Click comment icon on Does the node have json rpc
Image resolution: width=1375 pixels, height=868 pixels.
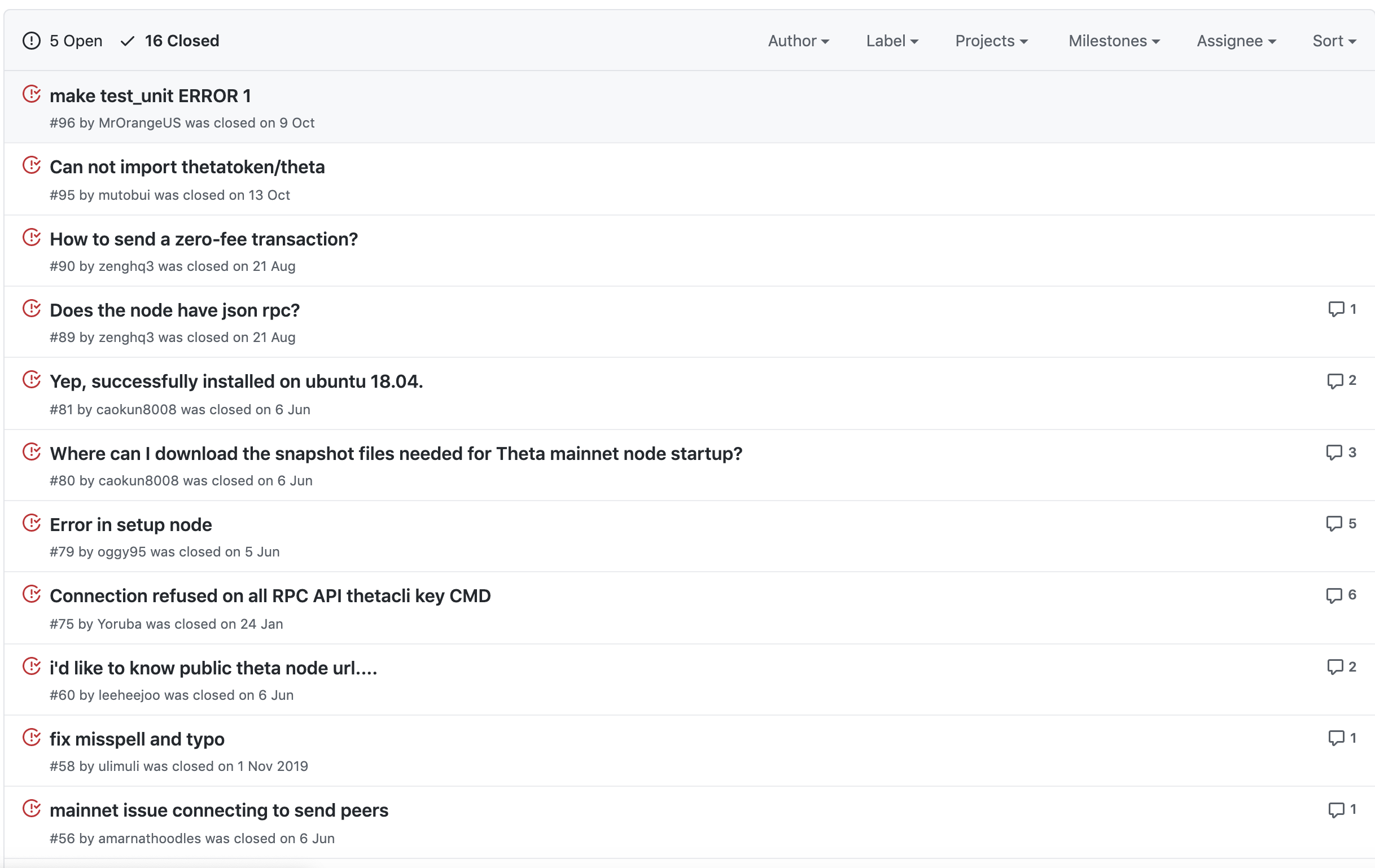coord(1335,309)
